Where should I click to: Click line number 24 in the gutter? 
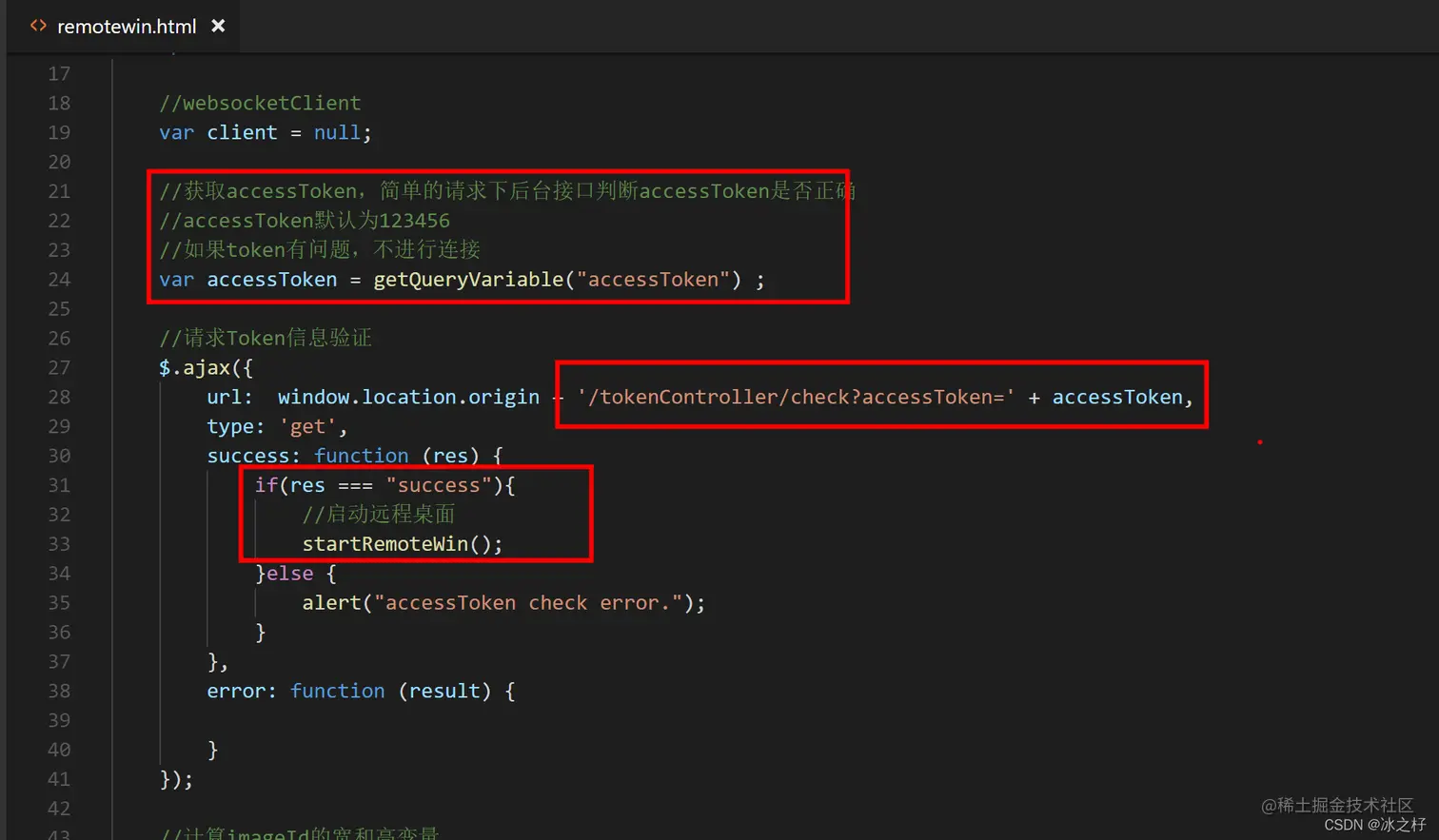point(59,280)
